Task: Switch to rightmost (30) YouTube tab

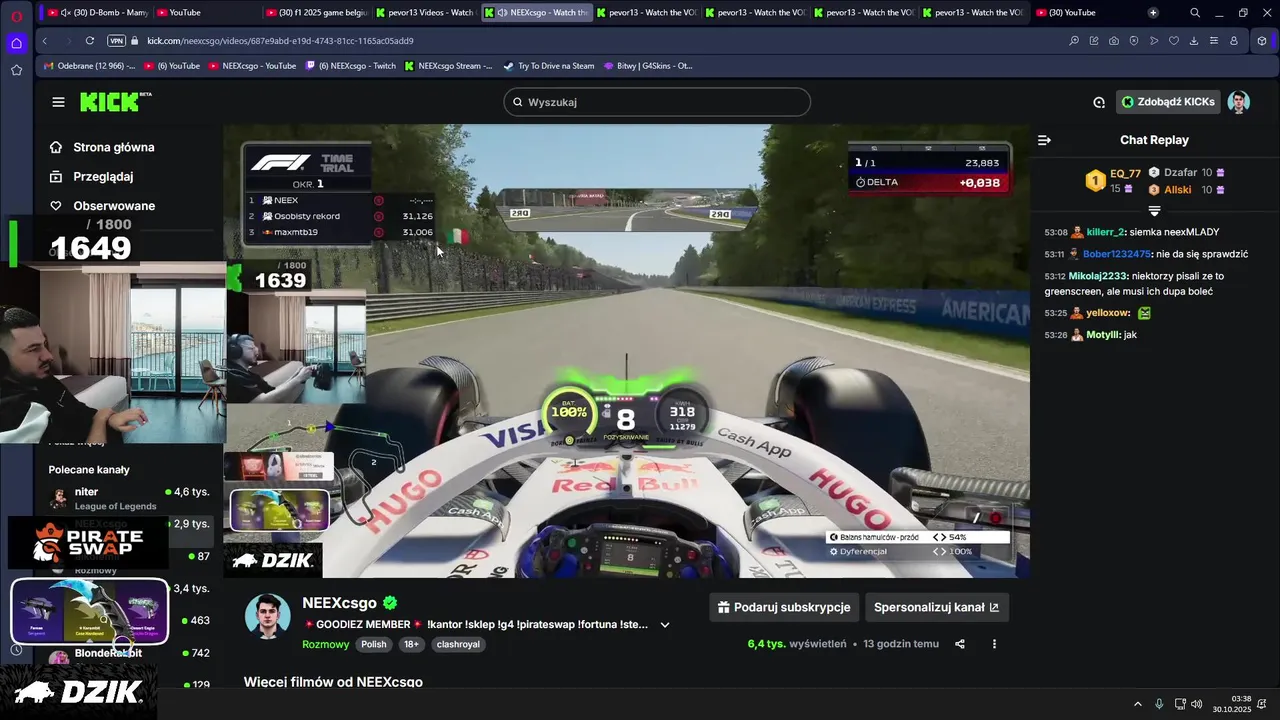Action: coord(1085,13)
